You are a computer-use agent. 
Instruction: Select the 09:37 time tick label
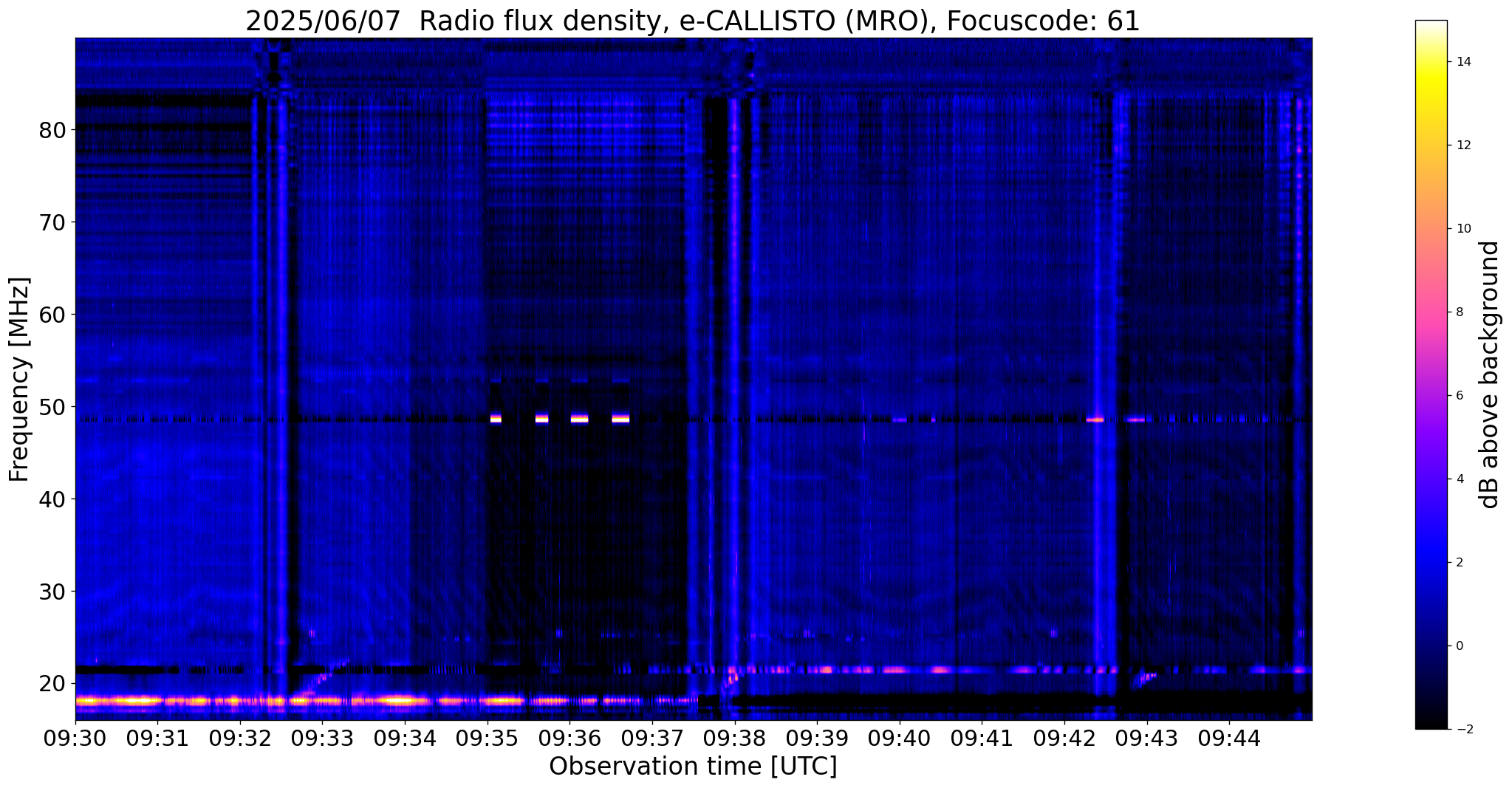coord(652,739)
